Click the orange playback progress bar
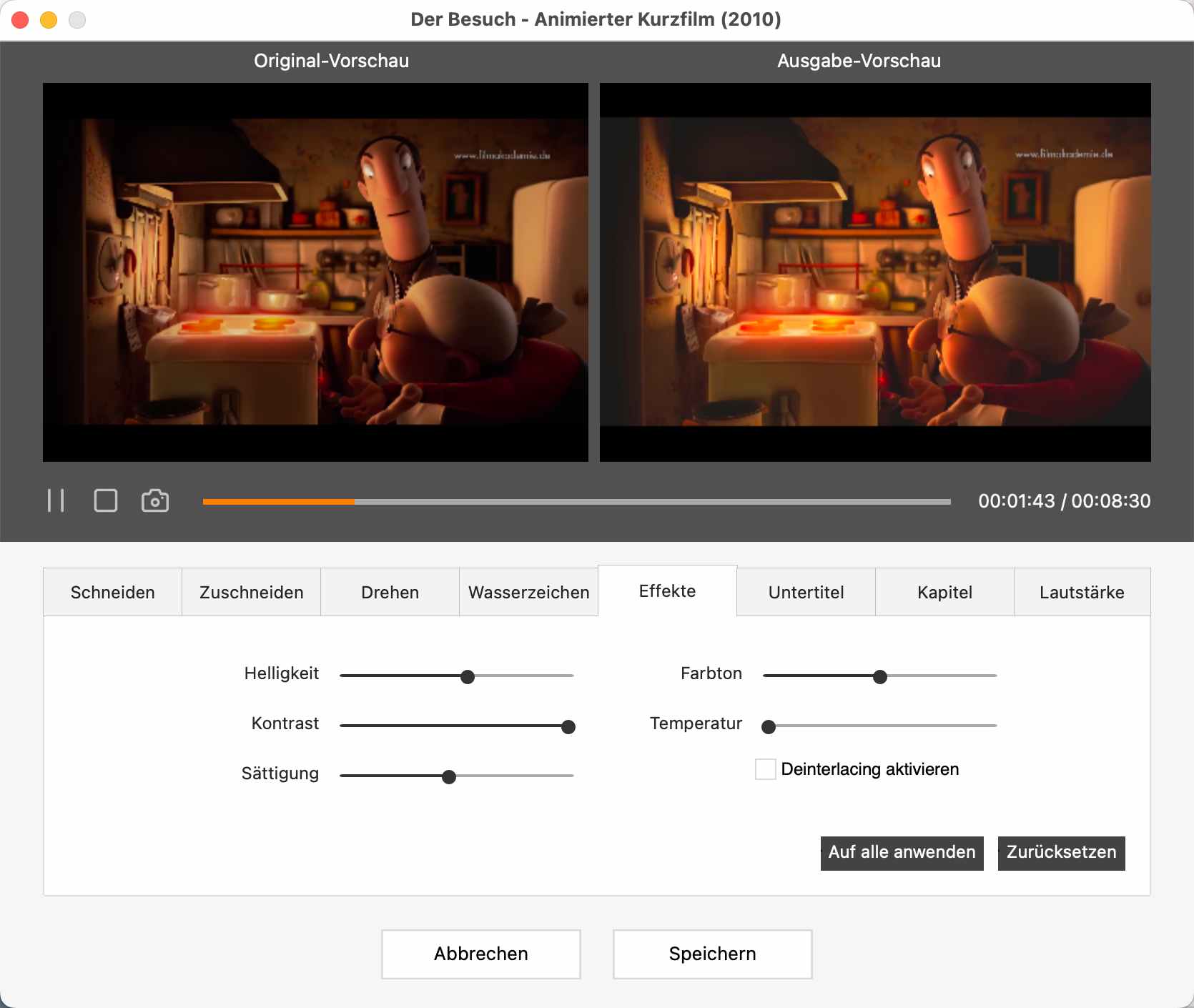This screenshot has width=1194, height=1008. [x=279, y=502]
